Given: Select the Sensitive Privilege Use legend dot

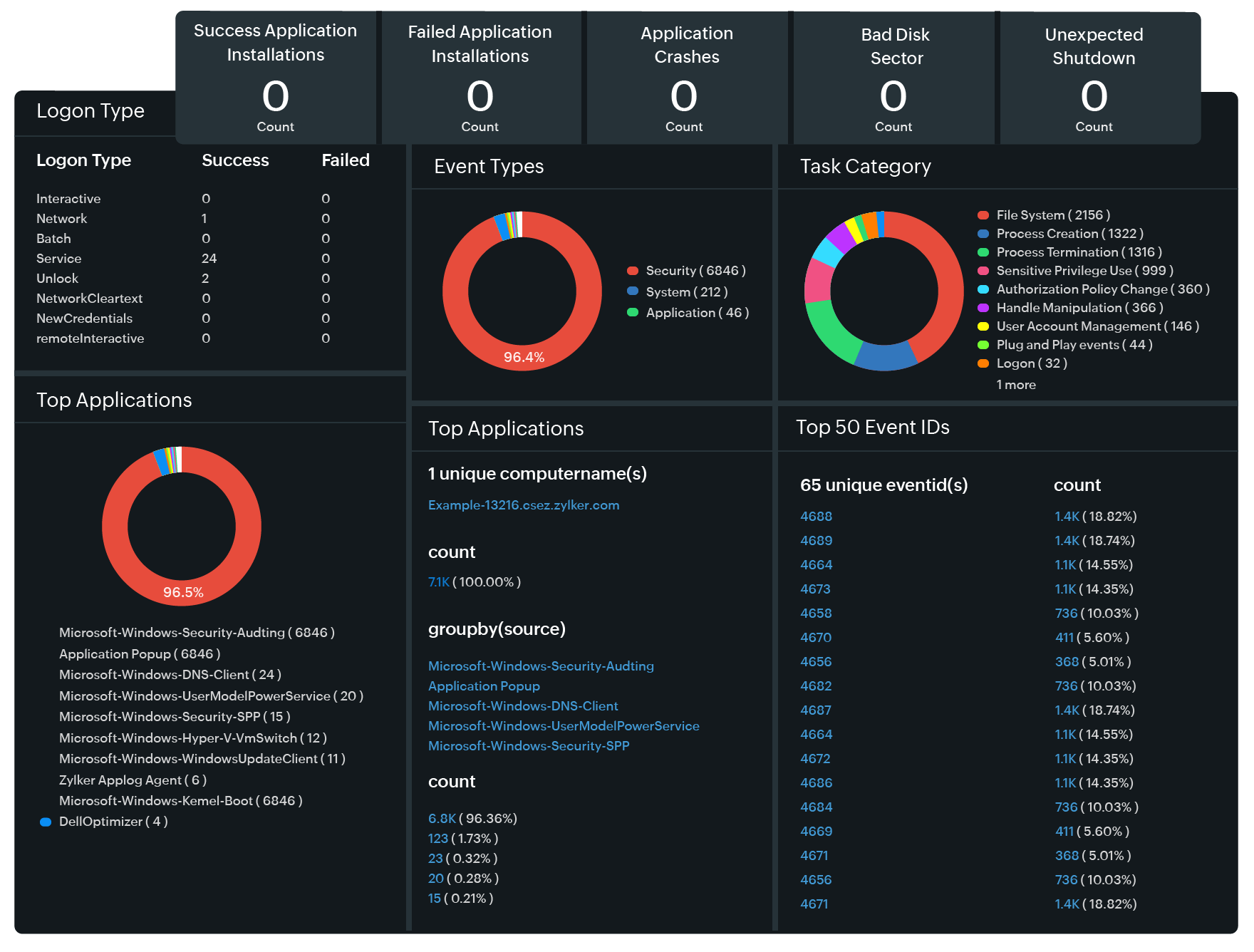Looking at the screenshot, I should [x=983, y=270].
